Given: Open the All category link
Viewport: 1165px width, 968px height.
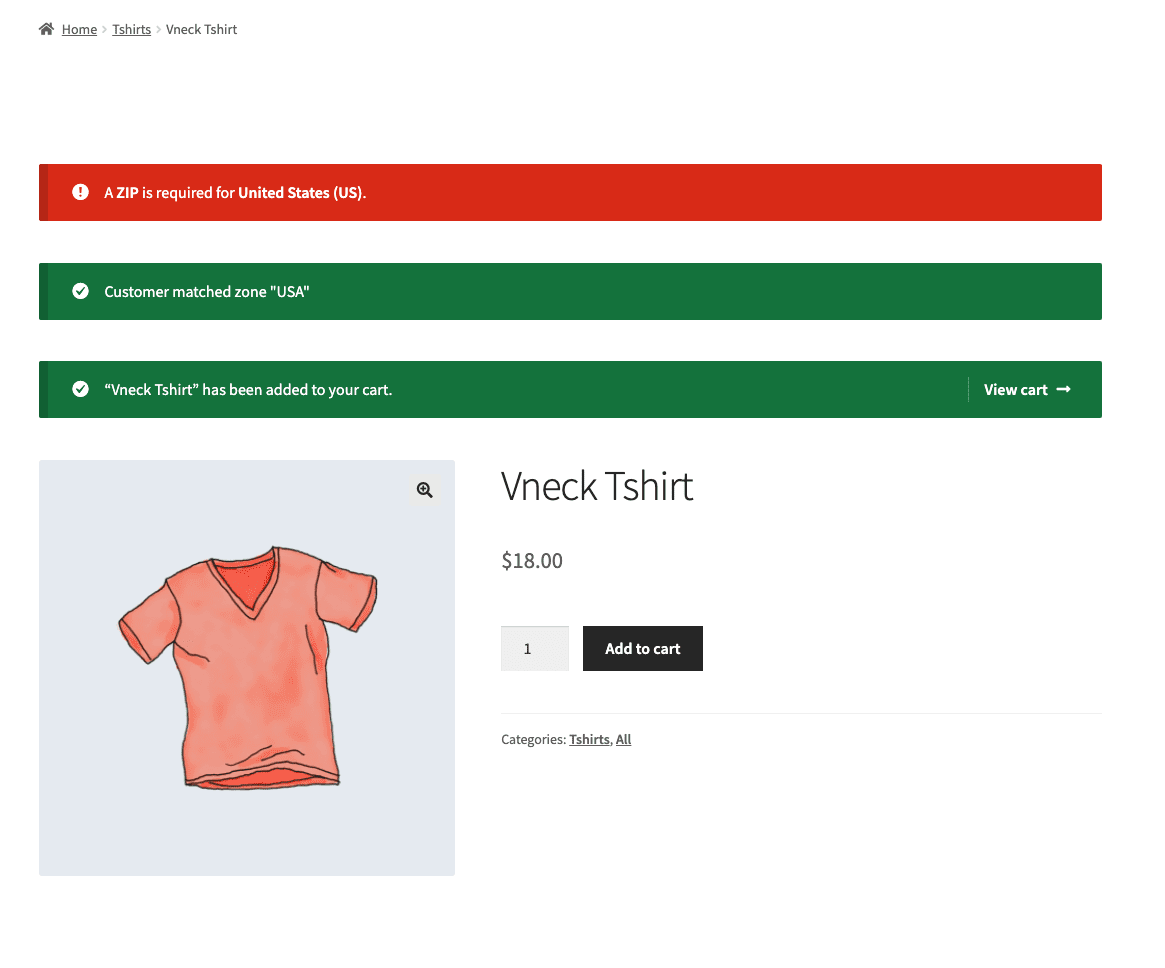Looking at the screenshot, I should [623, 739].
